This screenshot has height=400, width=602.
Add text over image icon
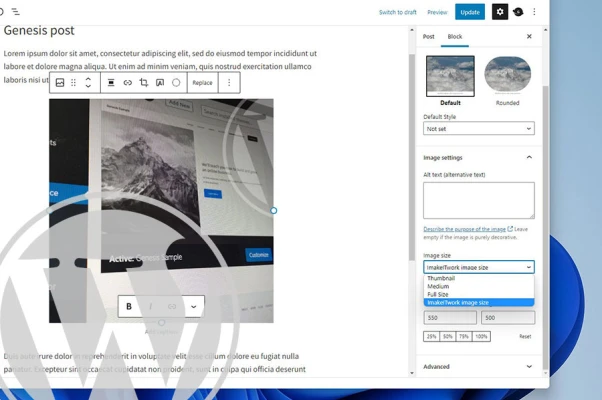tap(160, 83)
